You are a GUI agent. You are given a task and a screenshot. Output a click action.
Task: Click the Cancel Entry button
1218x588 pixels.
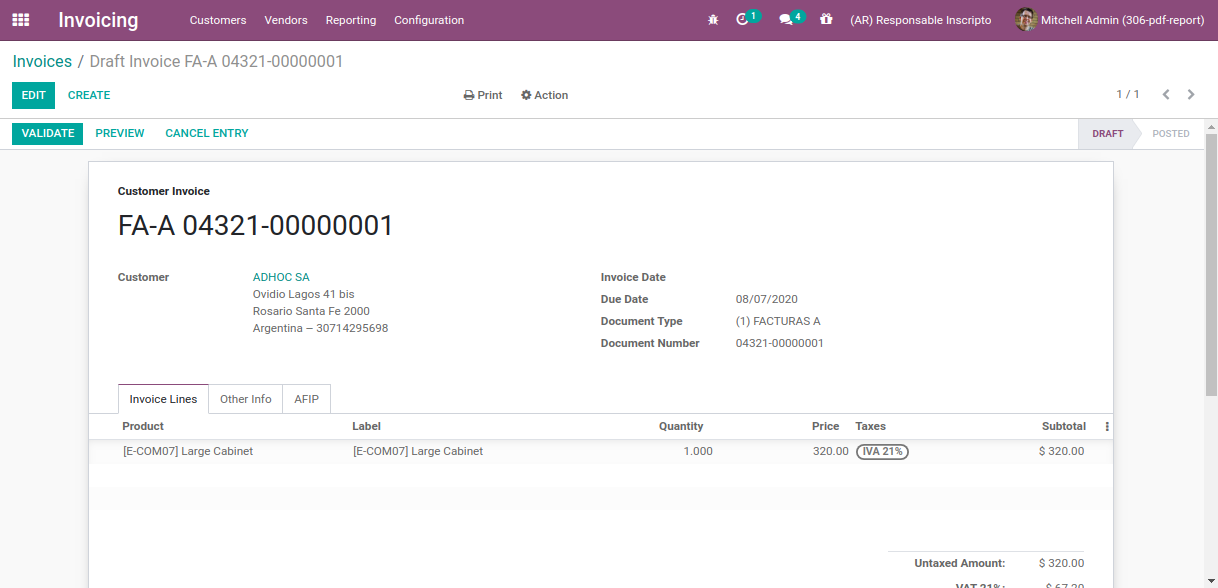[x=207, y=134]
